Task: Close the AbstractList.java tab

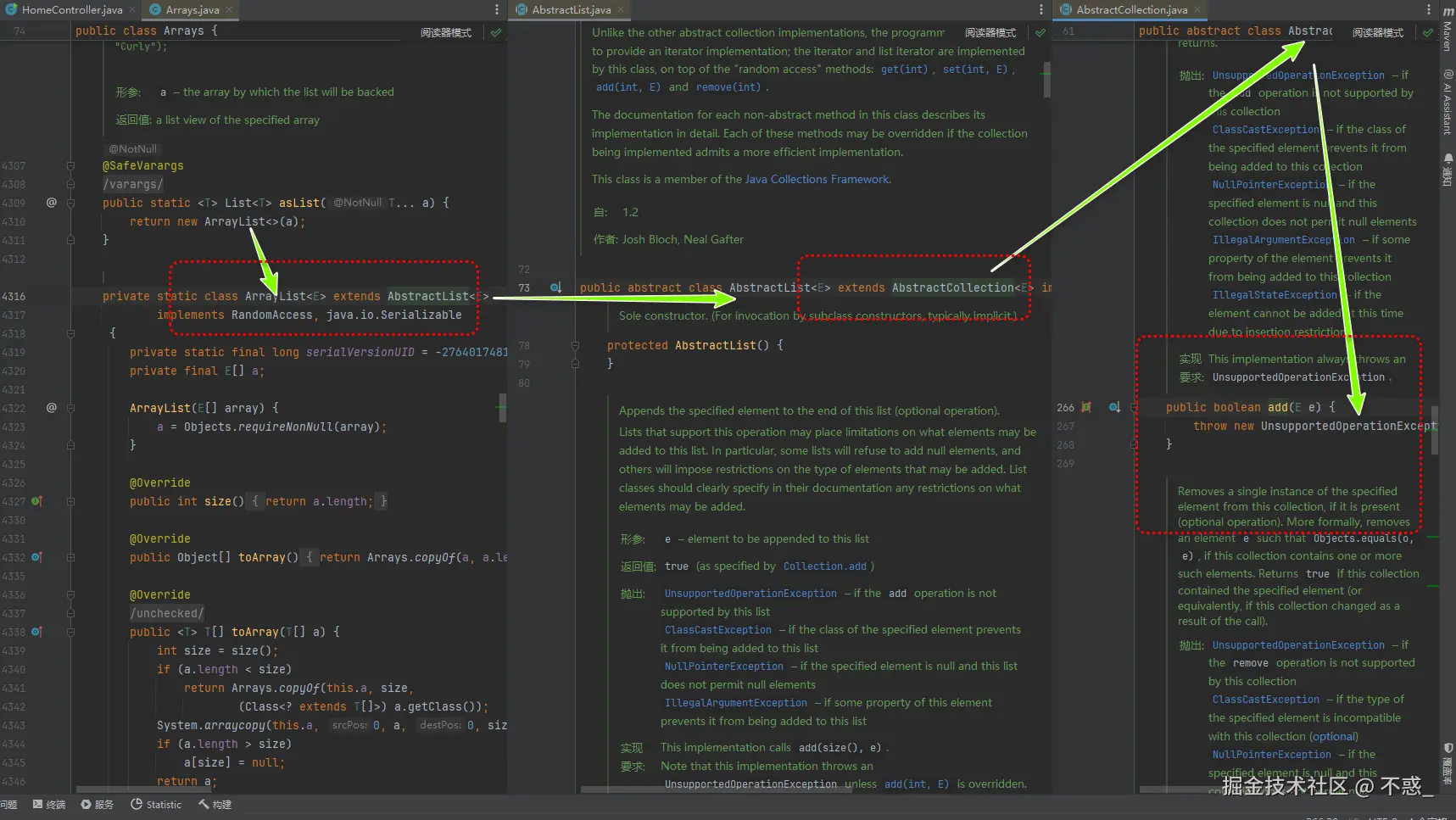Action: 621,10
